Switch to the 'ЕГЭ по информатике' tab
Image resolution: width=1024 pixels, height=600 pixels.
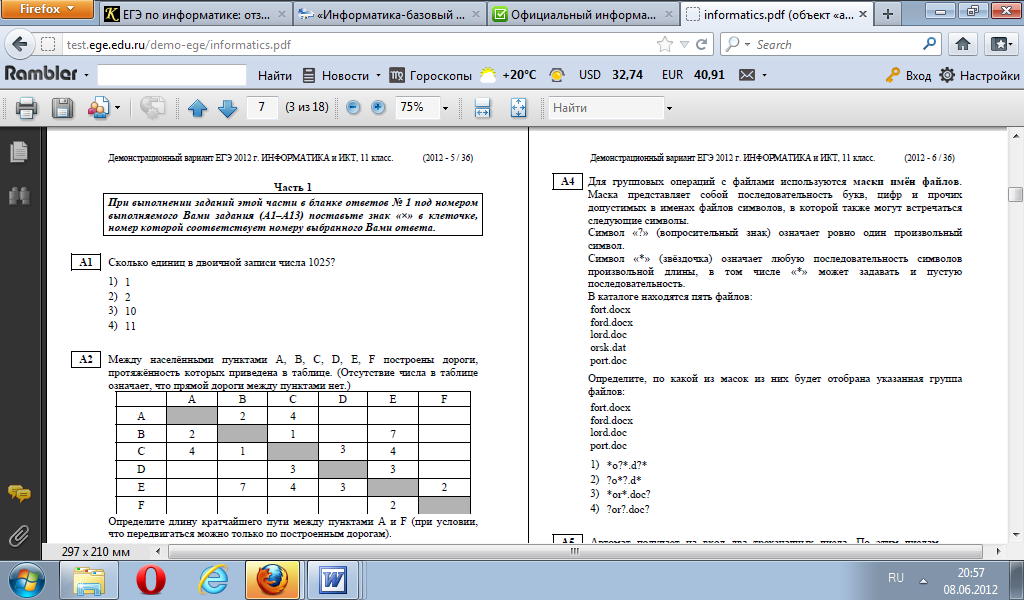195,14
